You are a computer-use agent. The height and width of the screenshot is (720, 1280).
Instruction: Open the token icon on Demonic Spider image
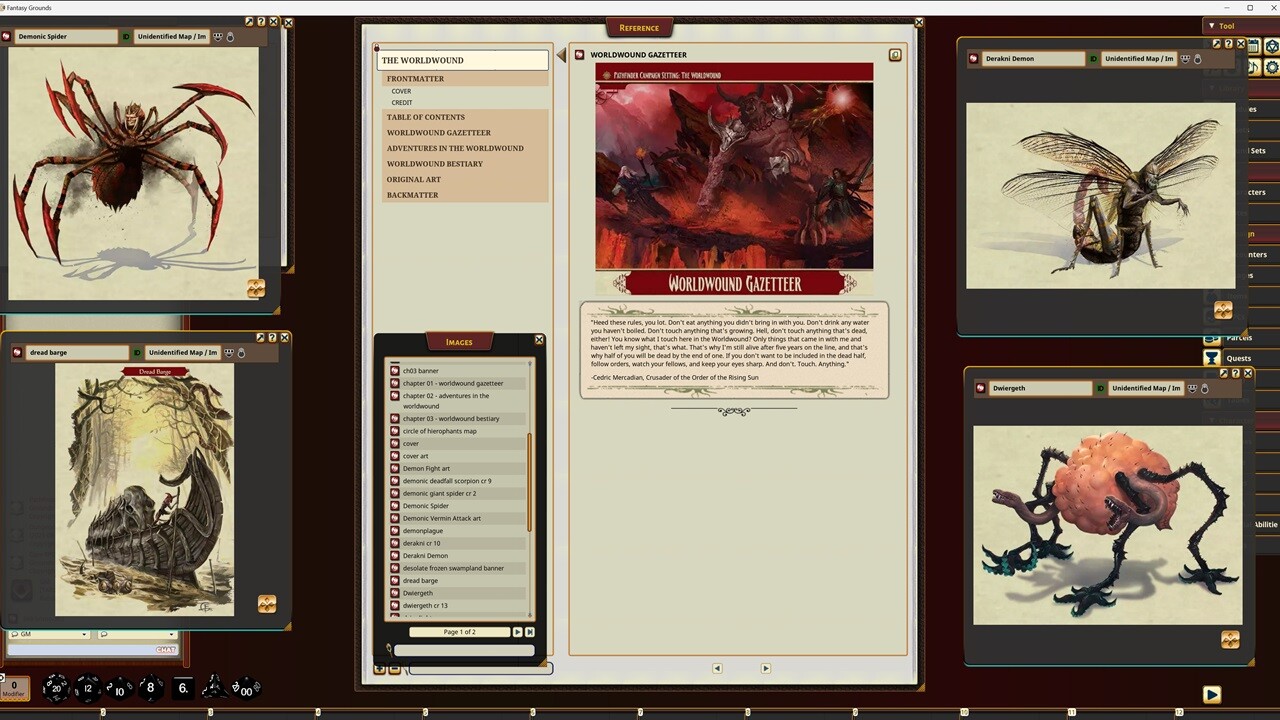[x=256, y=289]
